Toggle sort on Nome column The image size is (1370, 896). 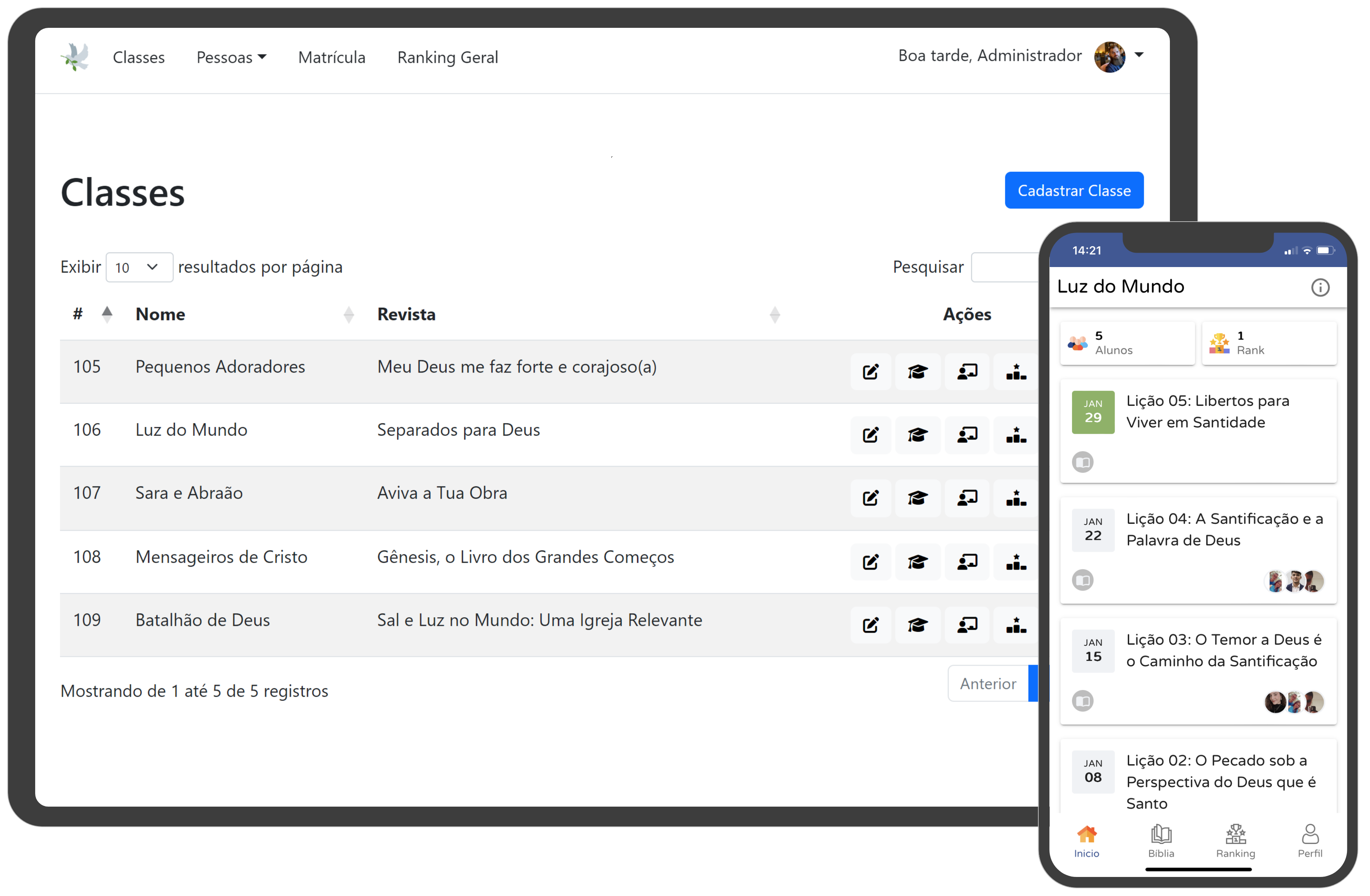[x=348, y=314]
